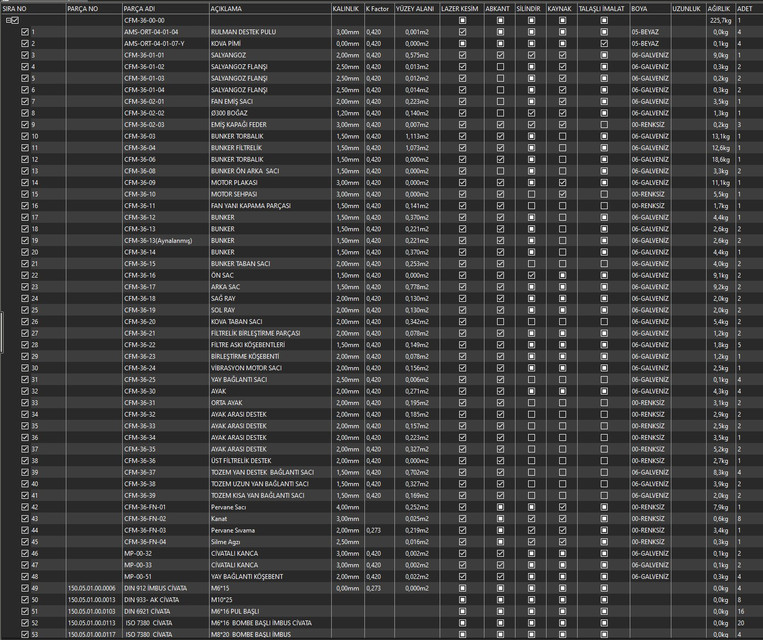The image size is (763, 640).
Task: Click the AÇIKLAMA column header
Action: pos(225,8)
